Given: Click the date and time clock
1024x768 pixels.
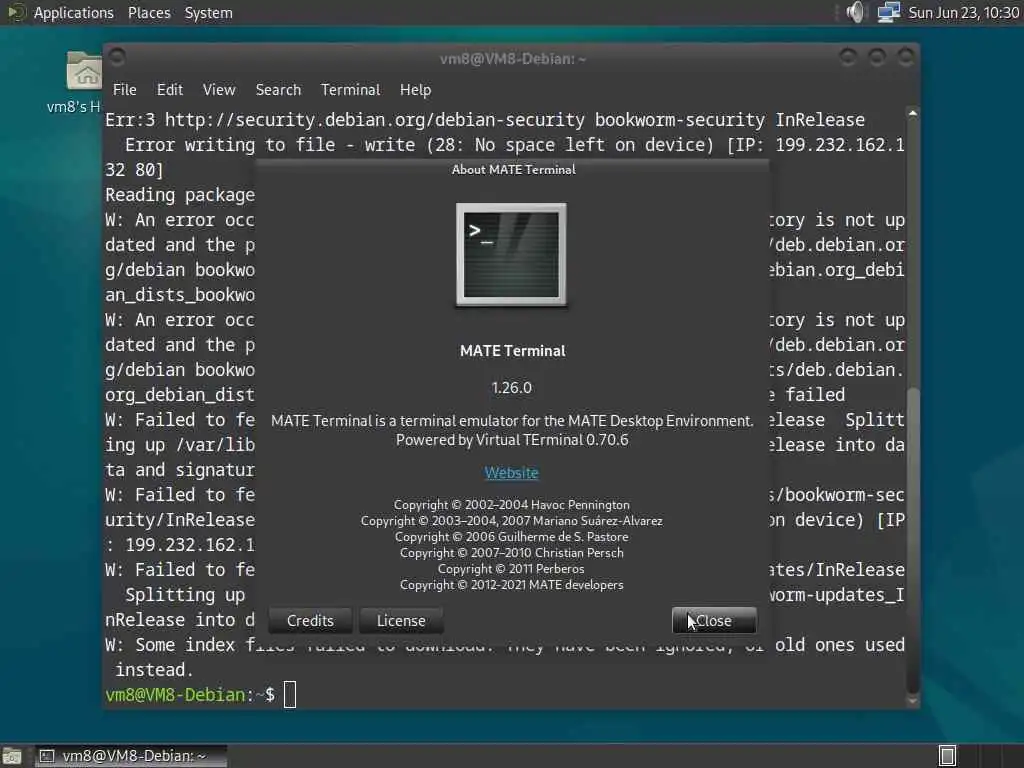Looking at the screenshot, I should pos(963,12).
